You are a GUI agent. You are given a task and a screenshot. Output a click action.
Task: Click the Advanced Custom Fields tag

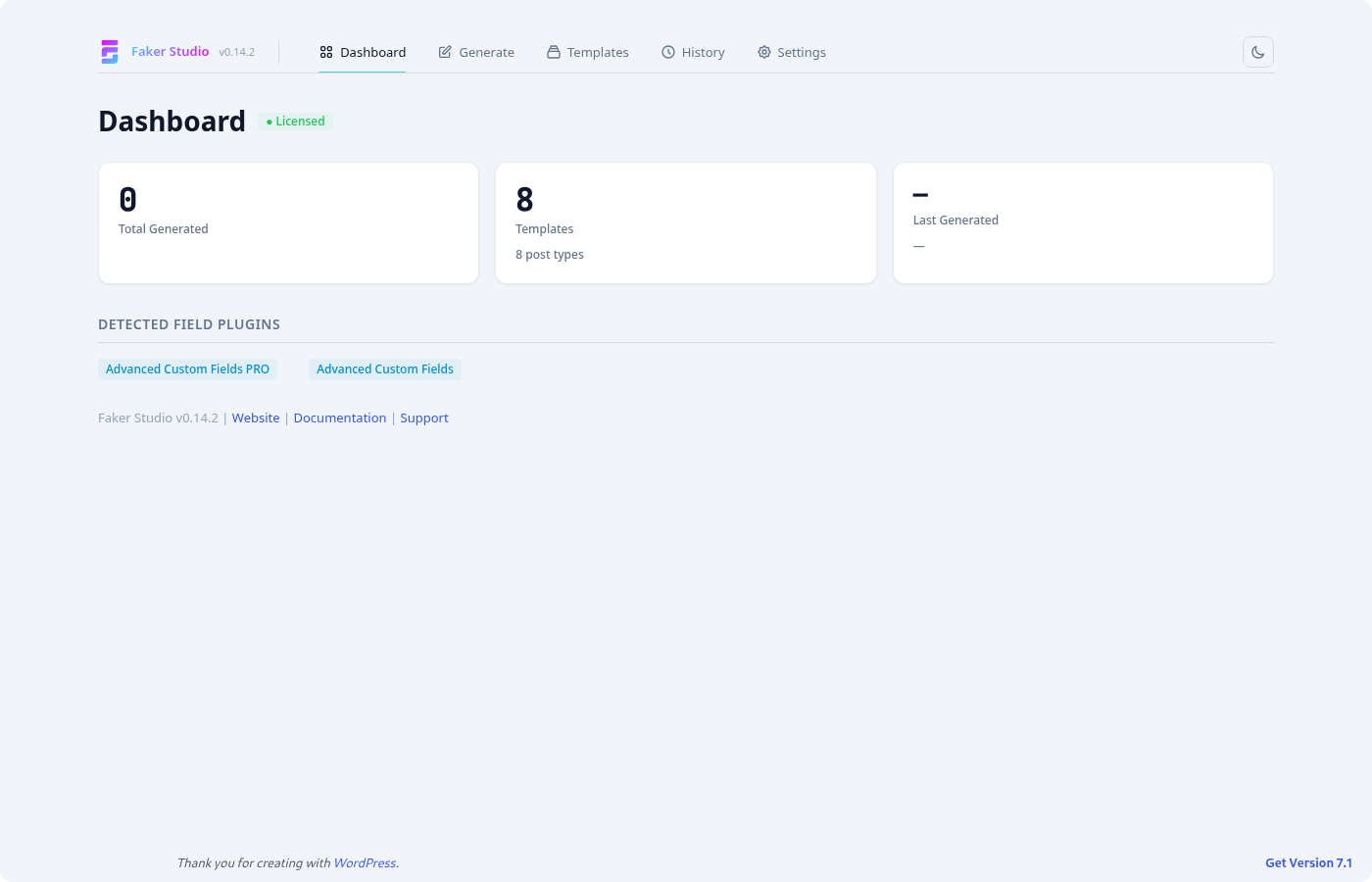(385, 369)
